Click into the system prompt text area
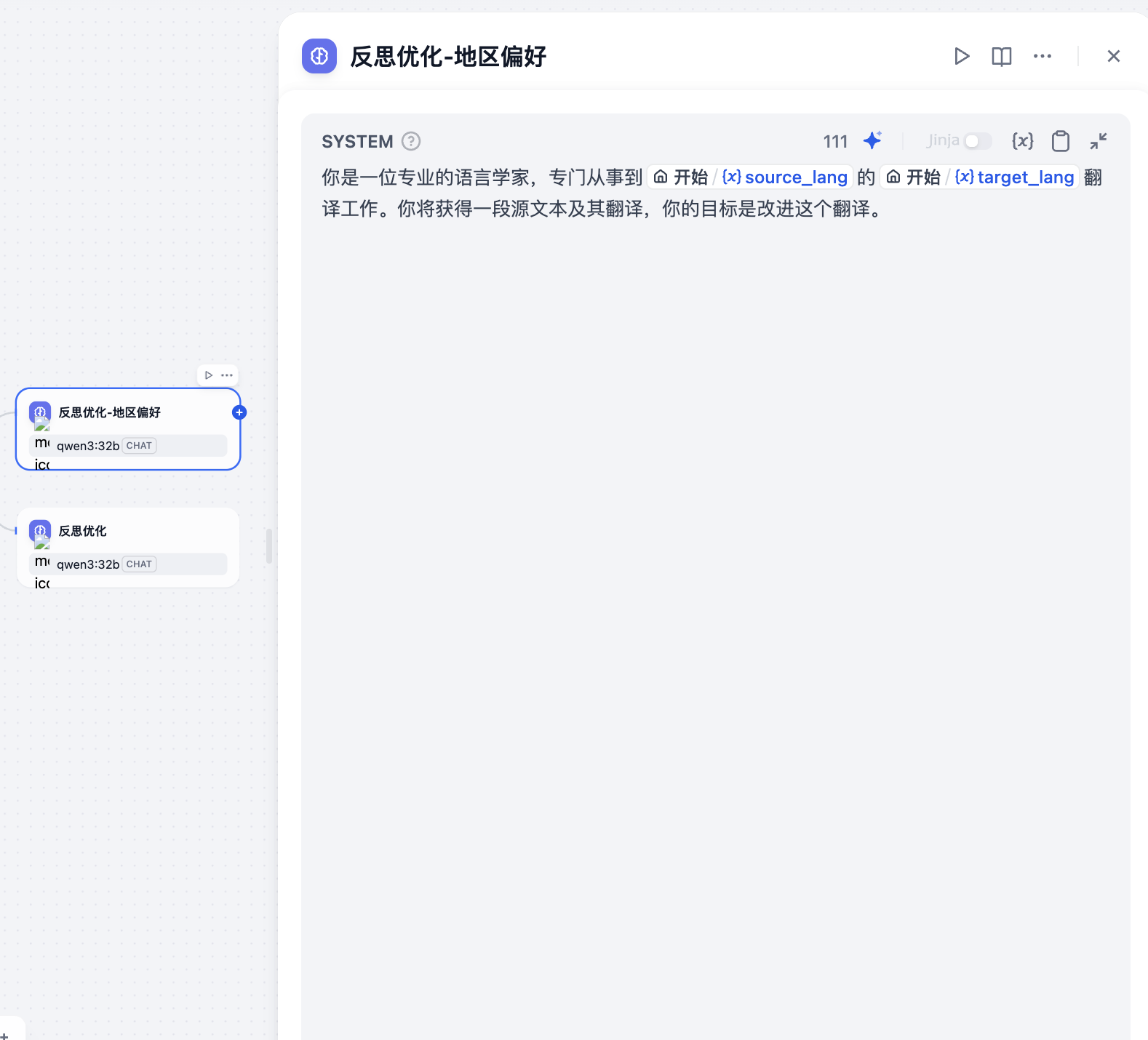The height and width of the screenshot is (1040, 1148). coord(716,582)
